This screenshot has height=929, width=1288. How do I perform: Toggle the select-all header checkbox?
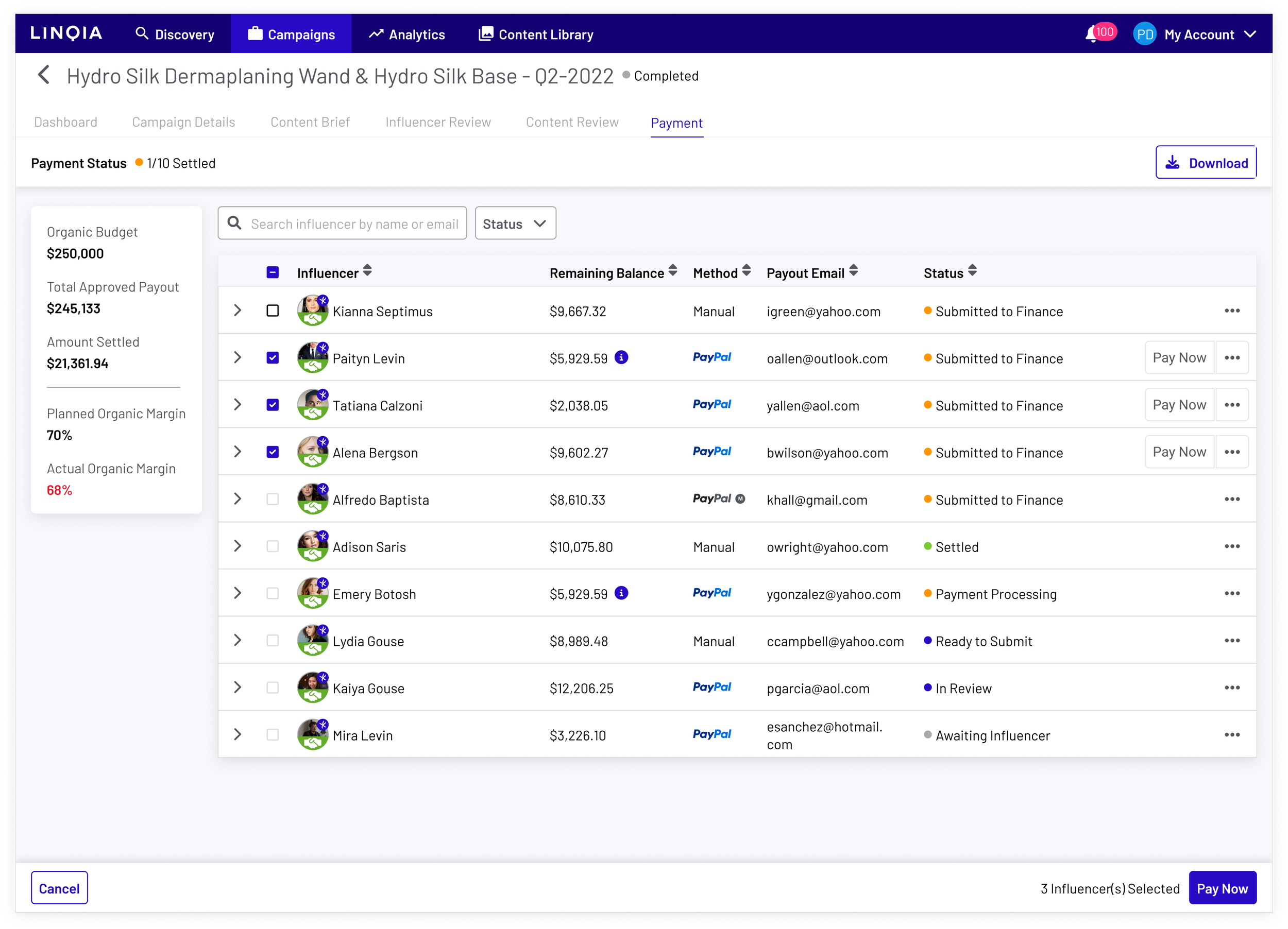tap(273, 272)
